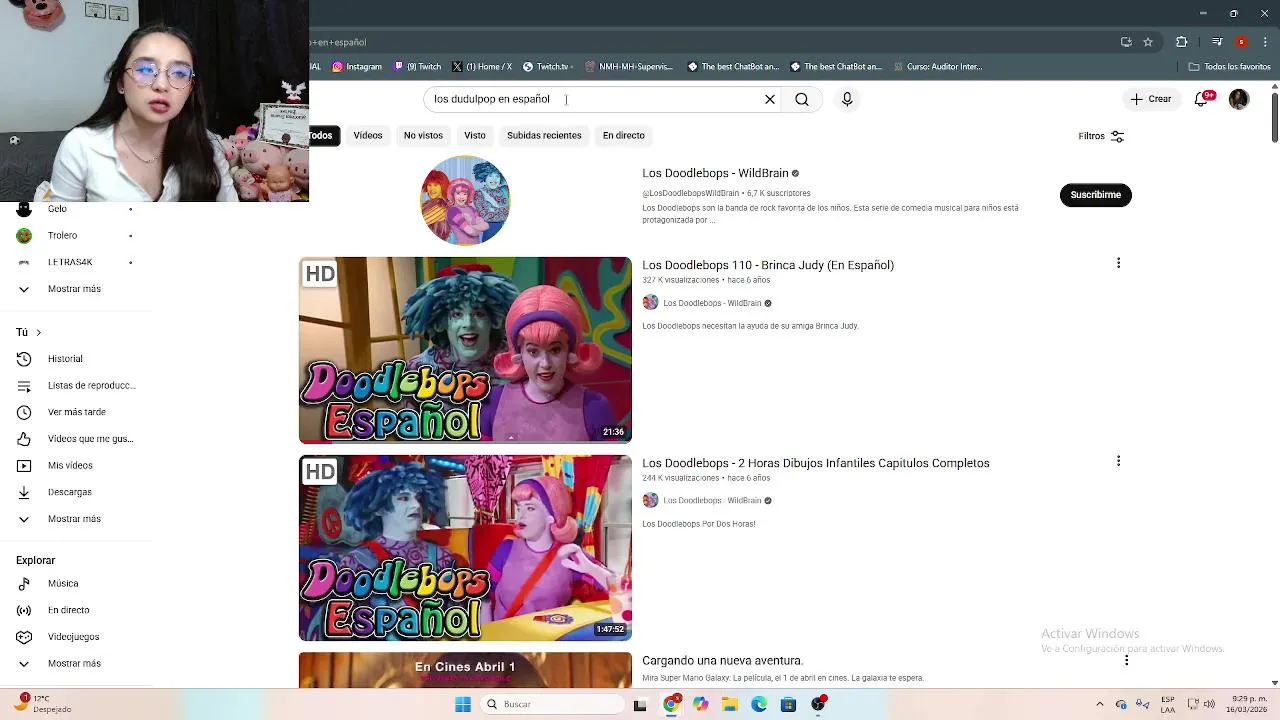Click the magnifier search button
This screenshot has height=720, width=1280.
[x=802, y=99]
